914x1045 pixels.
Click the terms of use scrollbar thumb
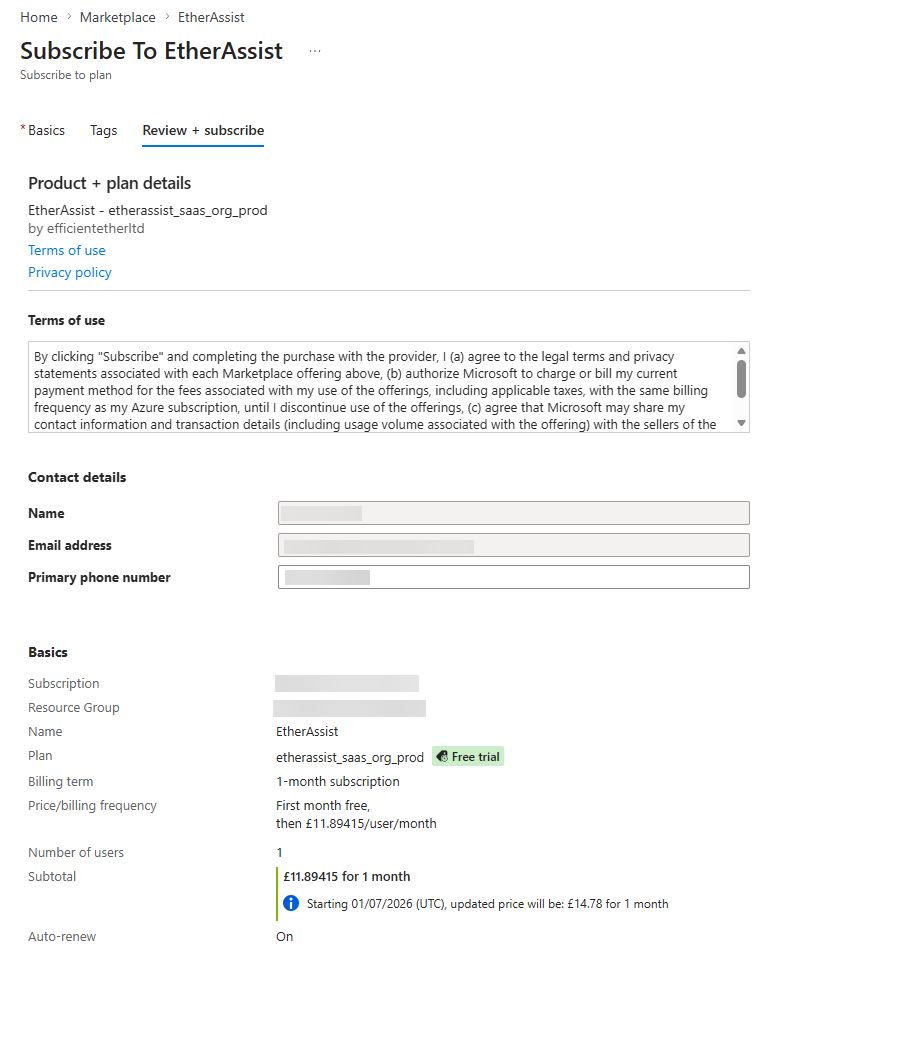point(741,379)
